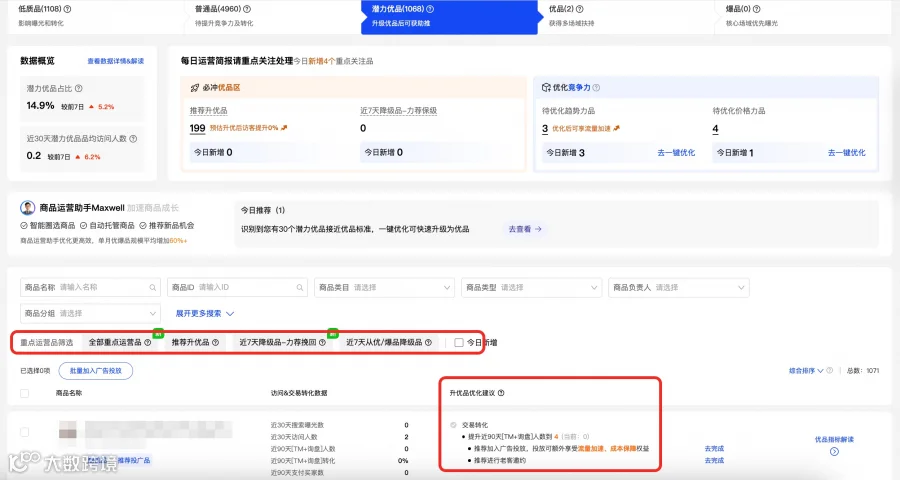Toggle the select-all checkbox in table header
This screenshot has height=480, width=900.
click(24, 393)
